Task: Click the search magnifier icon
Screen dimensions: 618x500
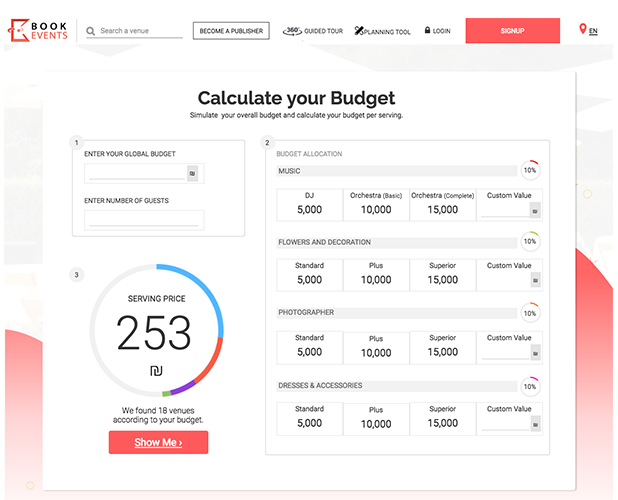Action: click(91, 31)
